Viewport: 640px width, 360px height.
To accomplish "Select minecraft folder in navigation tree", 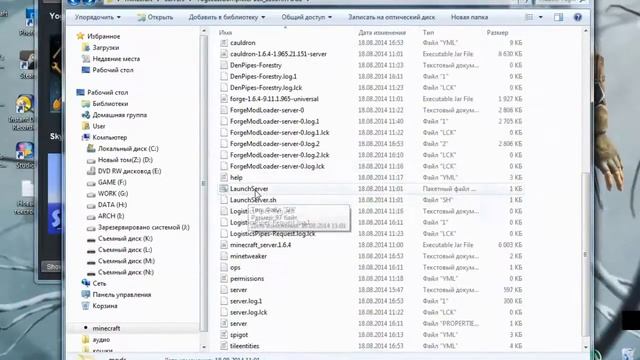I will [x=106, y=328].
